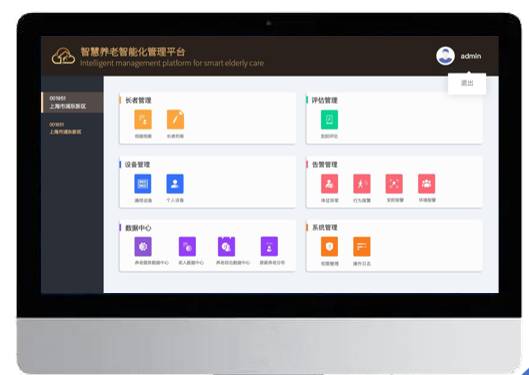This screenshot has height=375, width=529.
Task: Click the 系统管理 section heading
Action: (325, 228)
